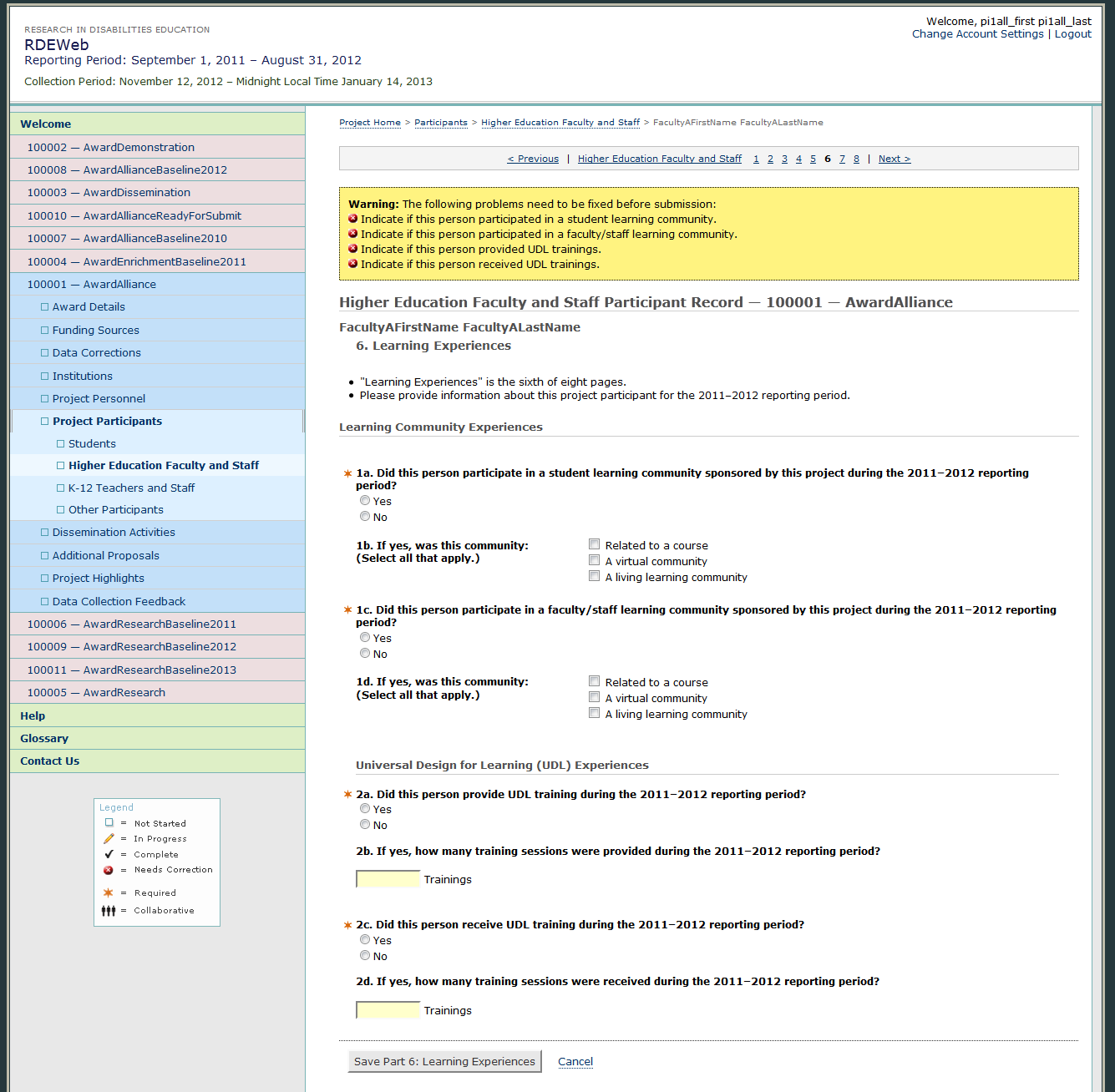Click Save Part 6: Learning Experiences button
The image size is (1115, 1092).
pos(444,1062)
